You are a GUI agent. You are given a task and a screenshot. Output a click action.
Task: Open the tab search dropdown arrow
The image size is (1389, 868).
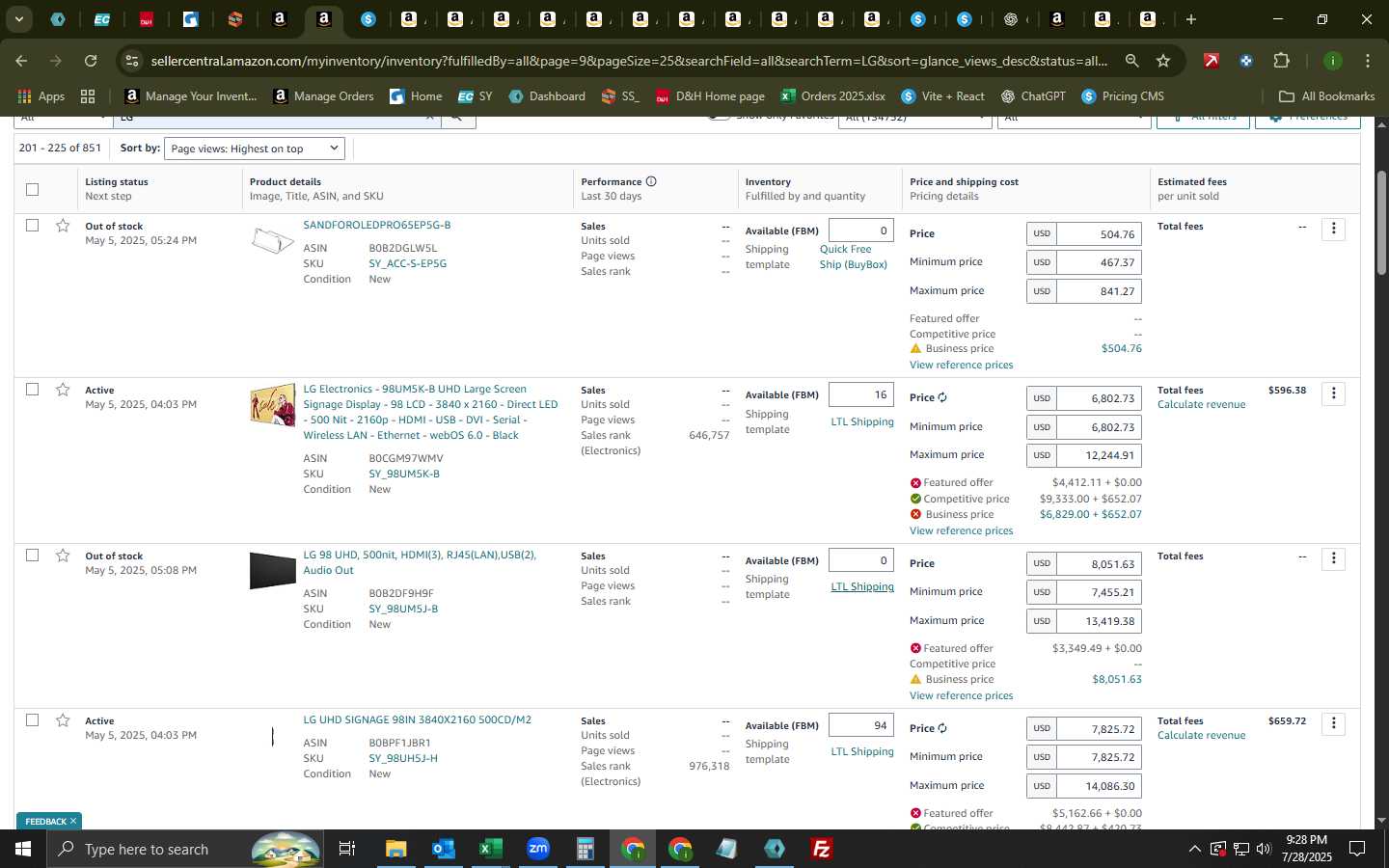click(x=18, y=19)
